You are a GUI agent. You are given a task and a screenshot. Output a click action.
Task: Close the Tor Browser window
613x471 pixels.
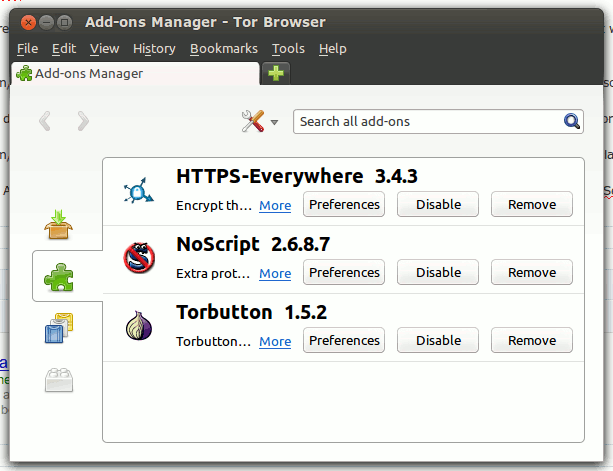coord(28,22)
